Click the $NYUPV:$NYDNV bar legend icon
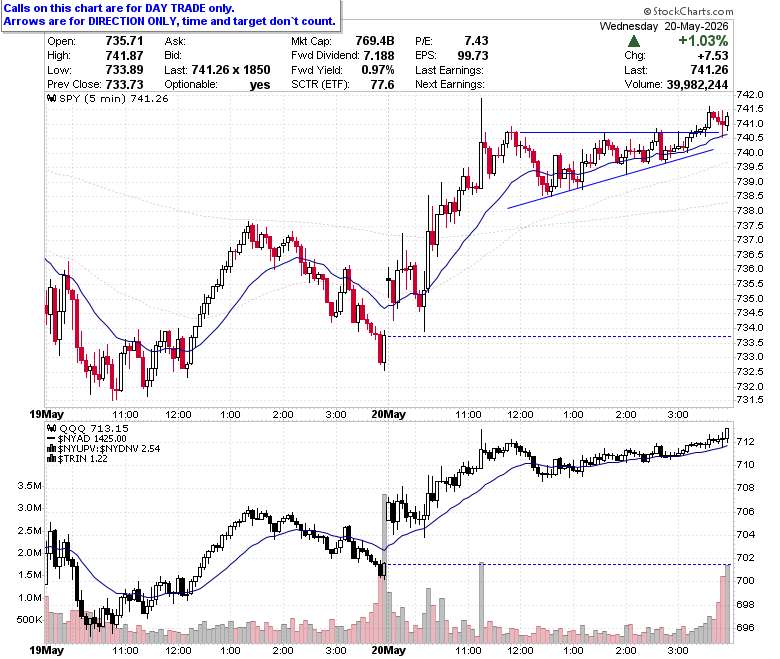This screenshot has height=659, width=780. (52, 449)
